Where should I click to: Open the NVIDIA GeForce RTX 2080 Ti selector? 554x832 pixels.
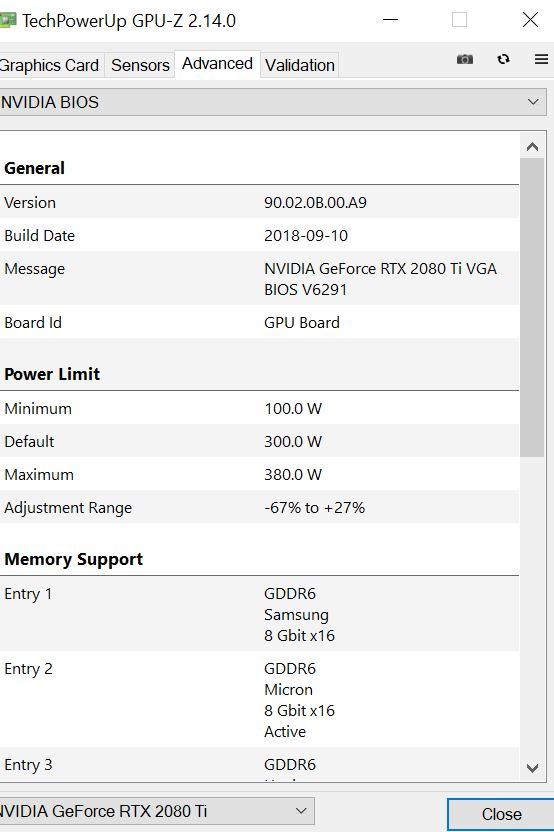[x=157, y=811]
